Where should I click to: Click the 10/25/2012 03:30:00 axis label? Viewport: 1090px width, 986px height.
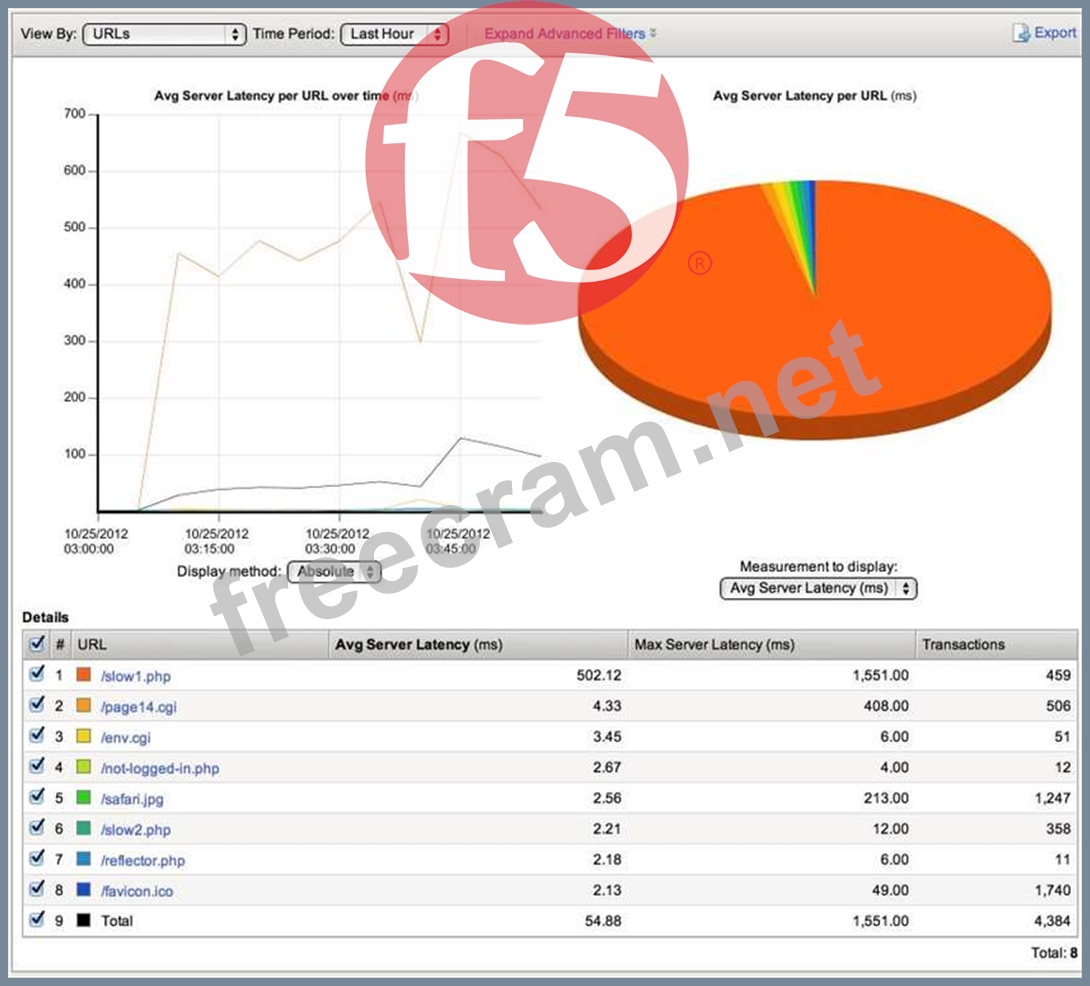(x=337, y=541)
